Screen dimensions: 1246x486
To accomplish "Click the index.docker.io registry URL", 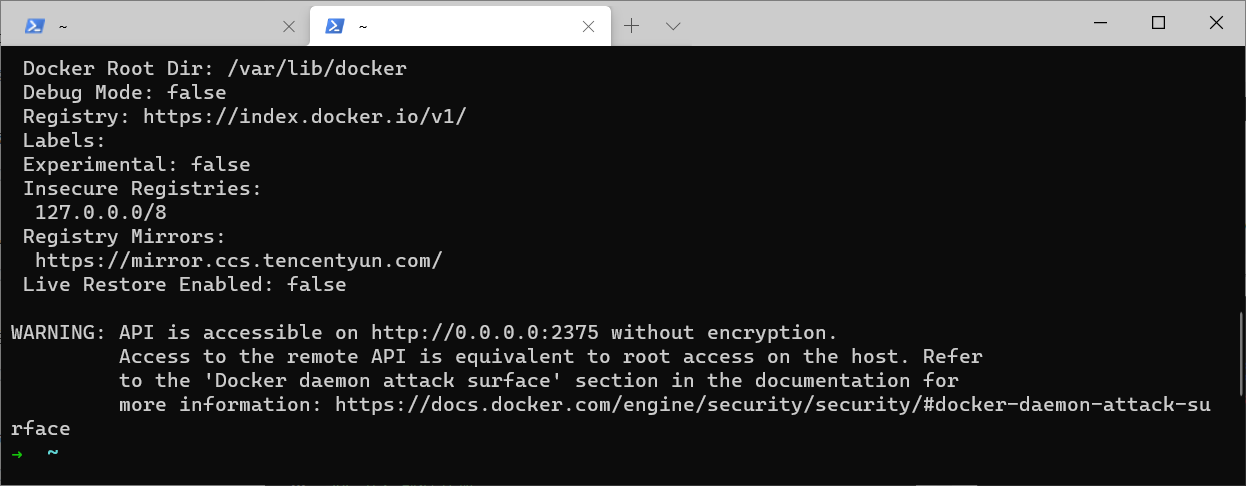I will 305,117.
